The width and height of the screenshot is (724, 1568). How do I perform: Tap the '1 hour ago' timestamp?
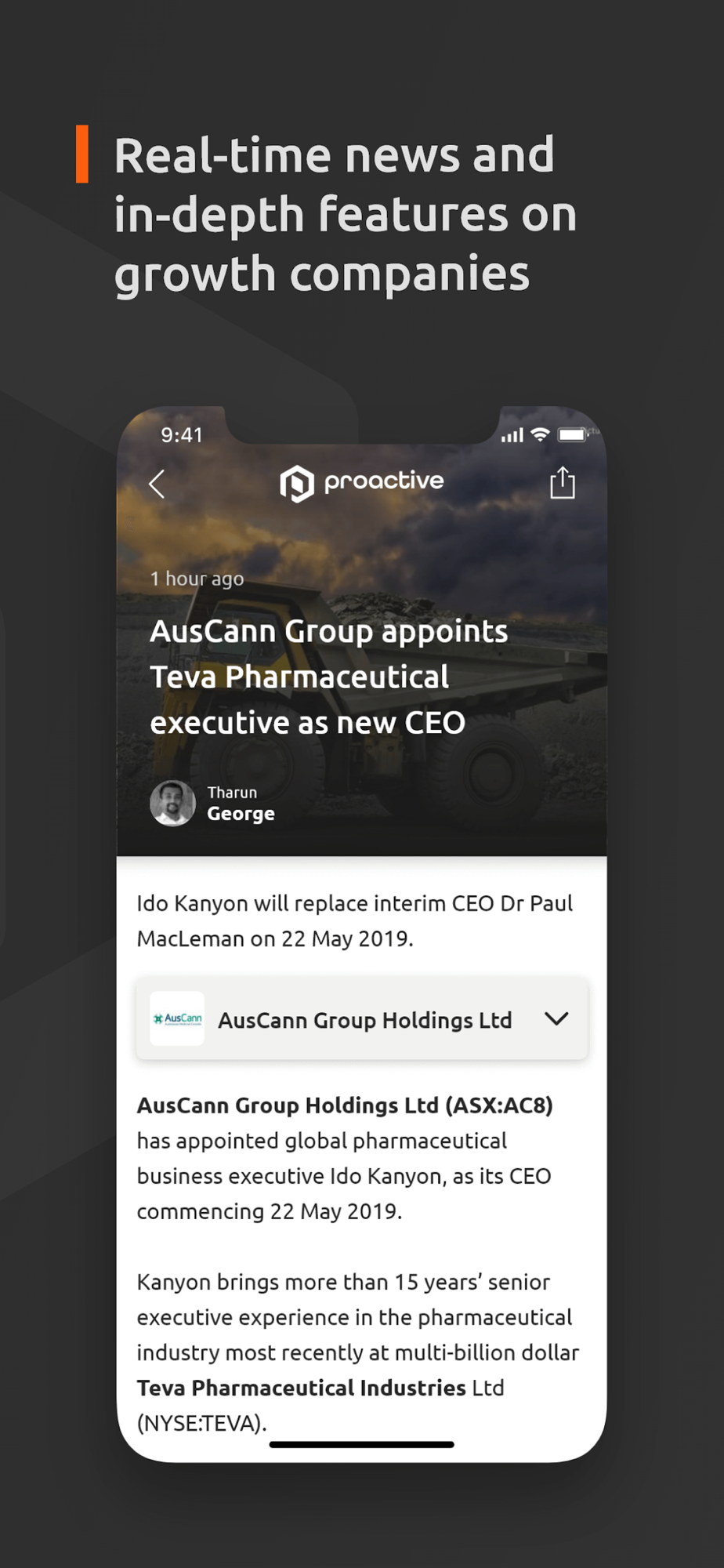pos(197,579)
